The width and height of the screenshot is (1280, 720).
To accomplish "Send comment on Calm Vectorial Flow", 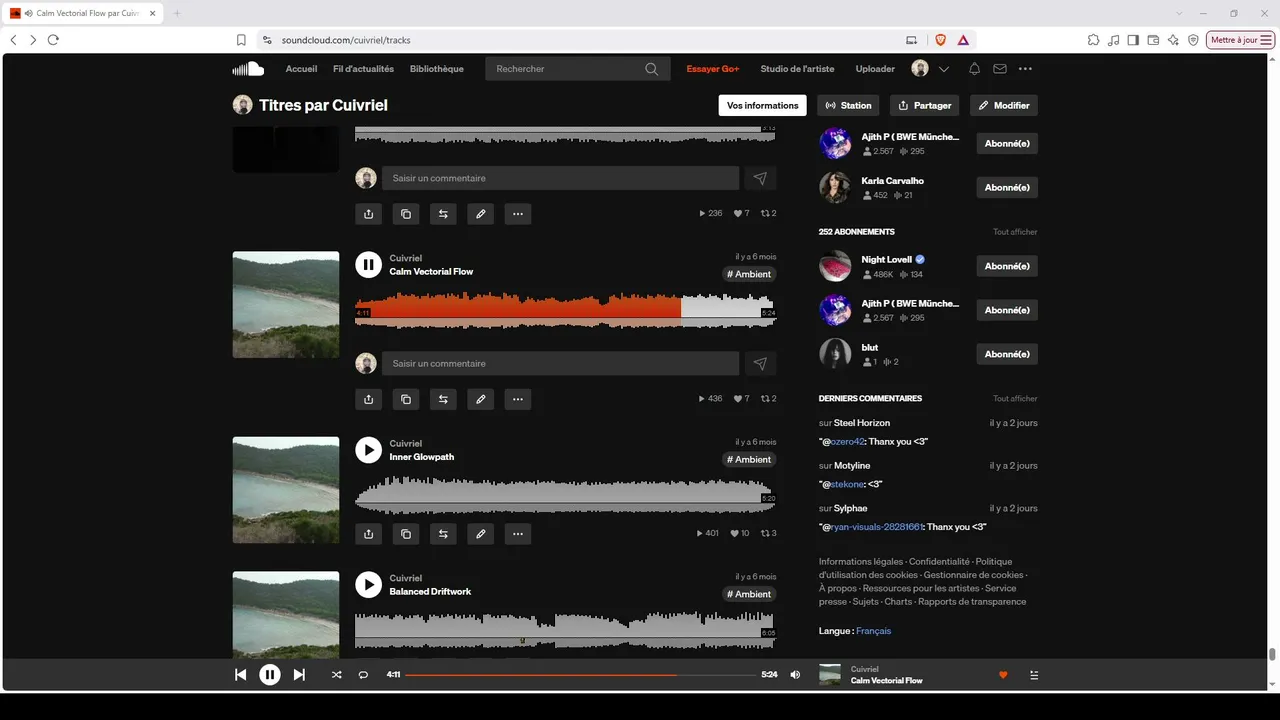I will point(760,364).
